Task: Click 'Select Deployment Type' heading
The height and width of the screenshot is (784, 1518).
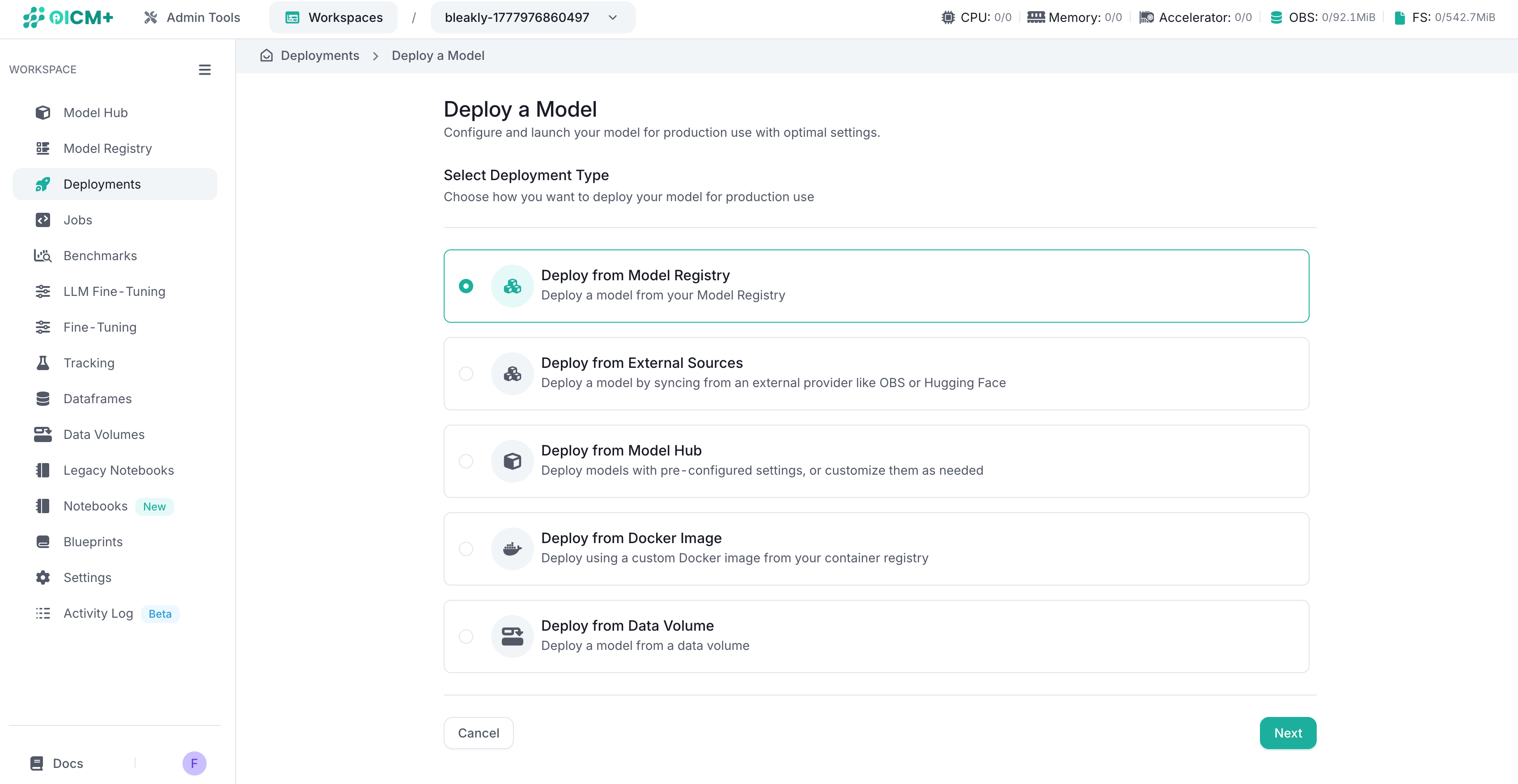Action: click(526, 175)
